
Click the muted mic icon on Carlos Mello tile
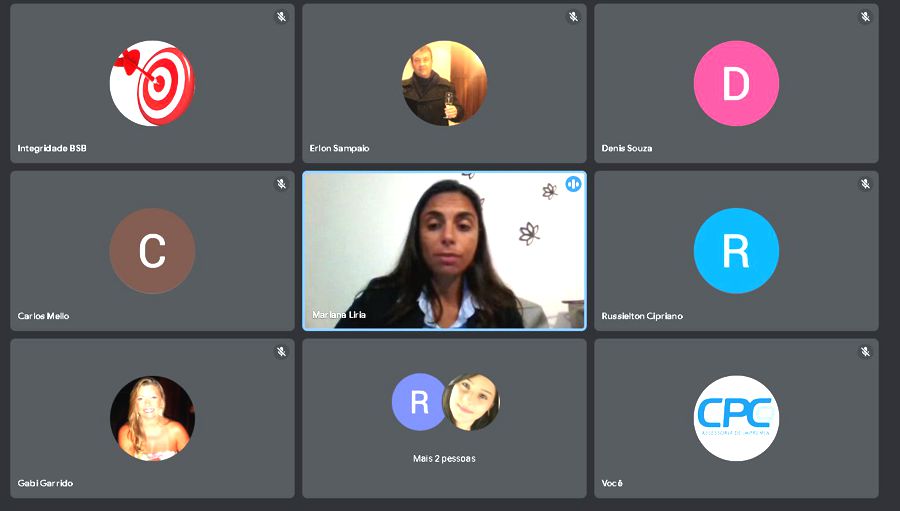click(281, 184)
